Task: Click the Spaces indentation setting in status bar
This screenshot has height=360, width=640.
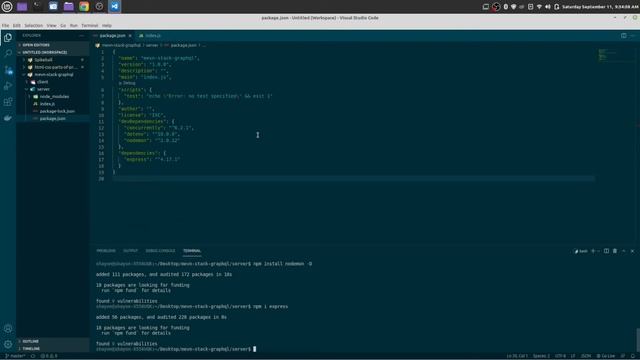Action: [541, 356]
